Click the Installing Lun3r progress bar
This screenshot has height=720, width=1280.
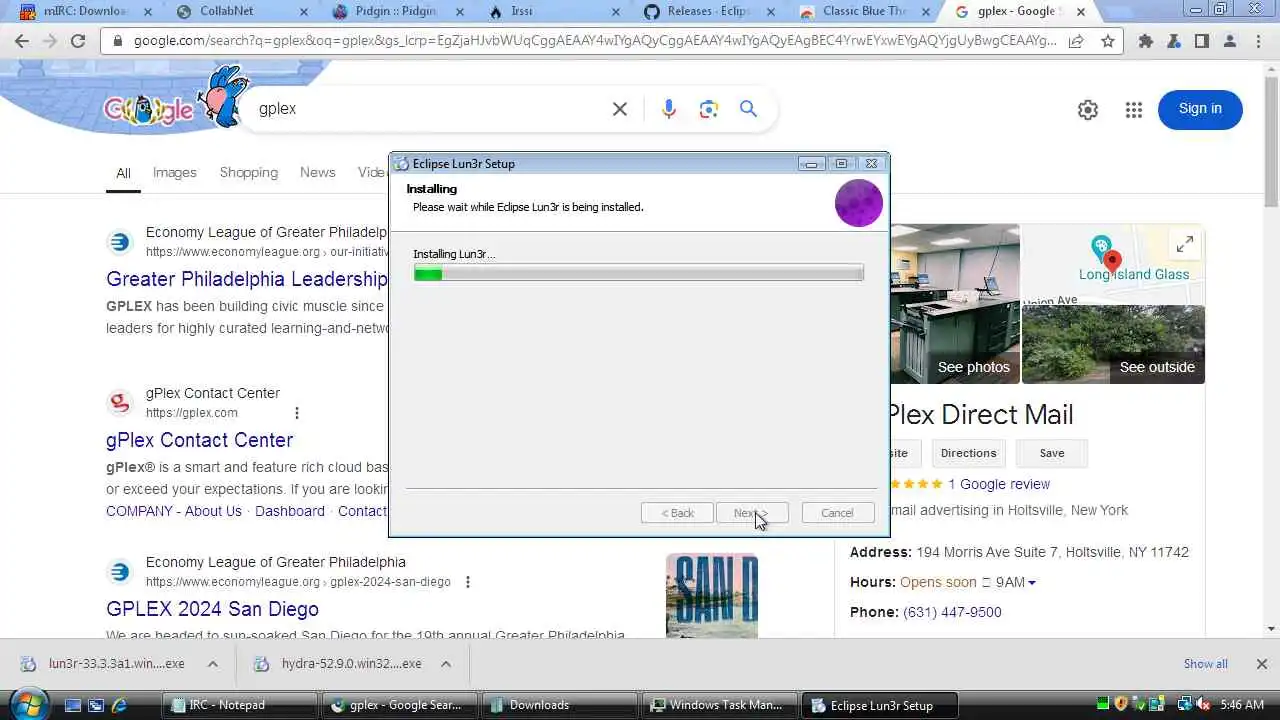click(x=639, y=273)
